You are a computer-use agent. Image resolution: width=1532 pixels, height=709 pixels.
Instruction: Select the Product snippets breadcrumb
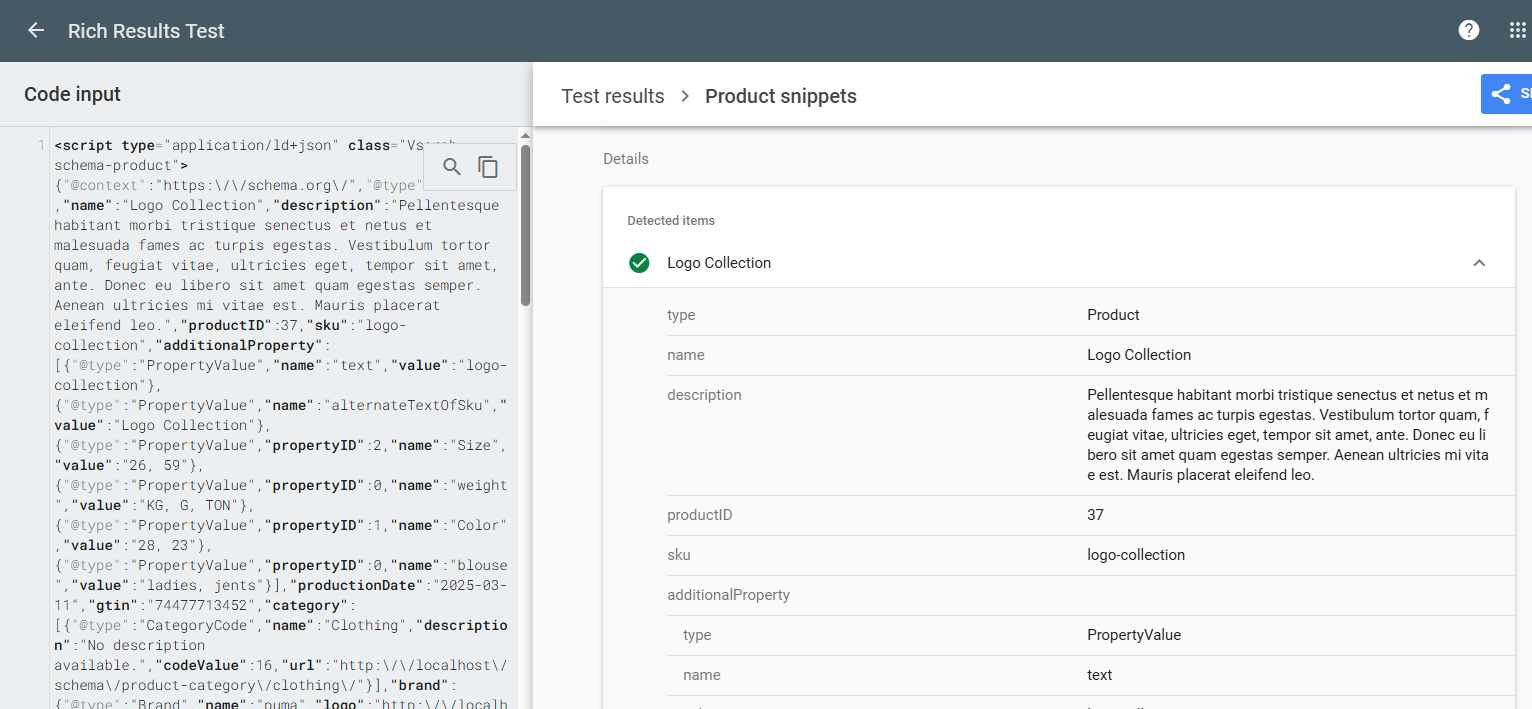(781, 96)
